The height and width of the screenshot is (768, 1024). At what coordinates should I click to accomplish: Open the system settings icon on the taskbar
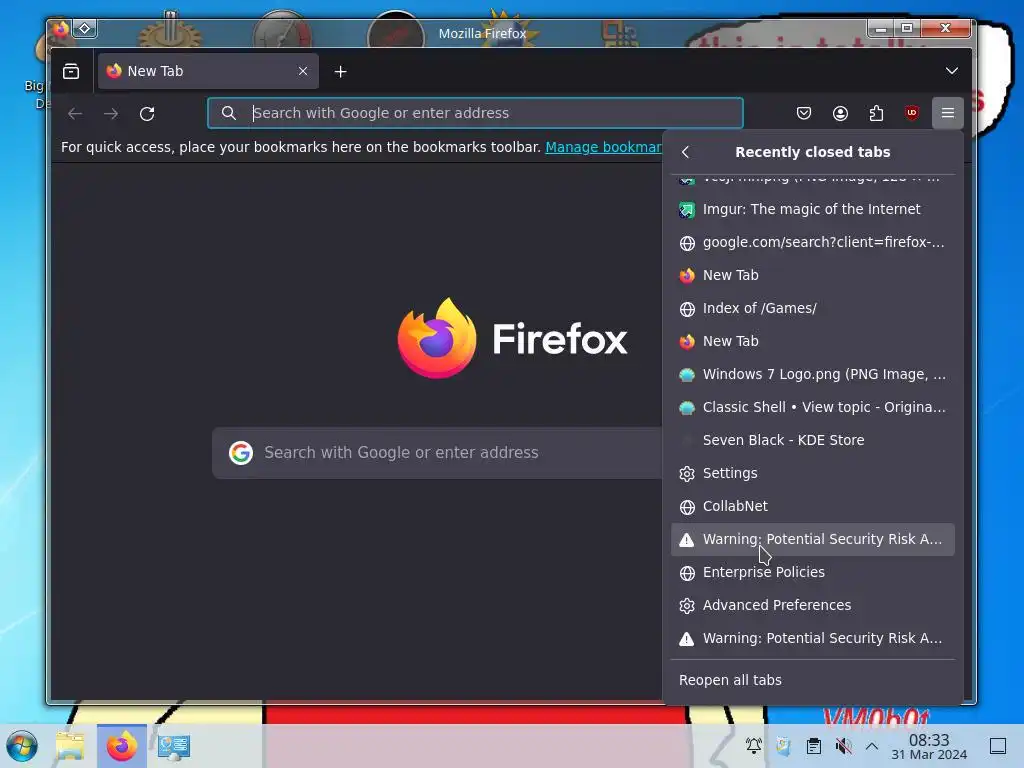point(174,746)
